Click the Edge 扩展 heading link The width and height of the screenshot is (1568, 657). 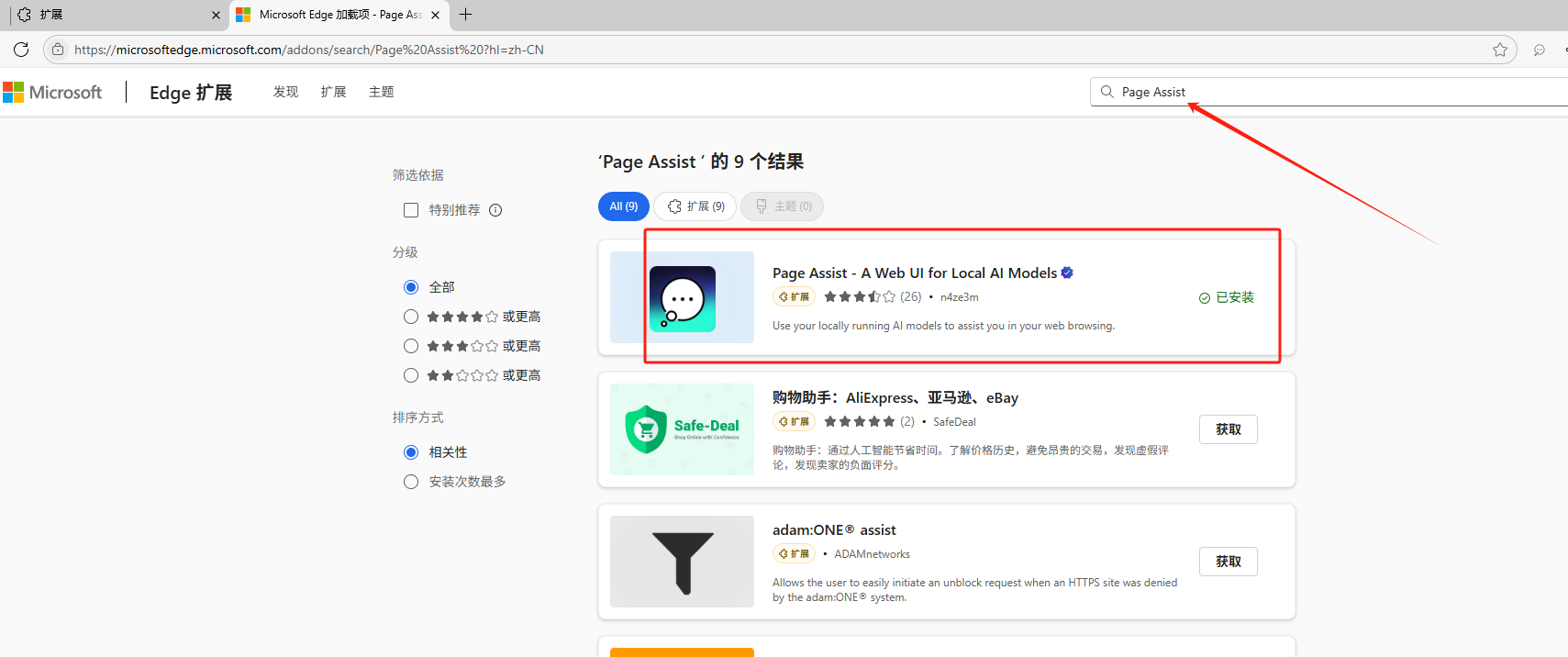point(191,92)
